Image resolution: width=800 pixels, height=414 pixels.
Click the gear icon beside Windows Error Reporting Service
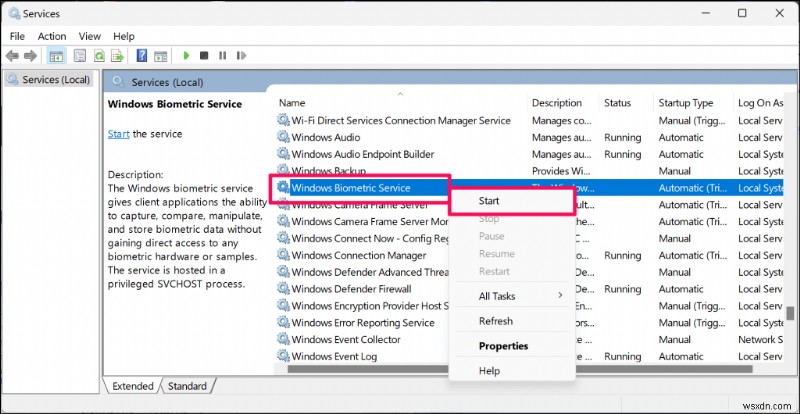point(283,322)
